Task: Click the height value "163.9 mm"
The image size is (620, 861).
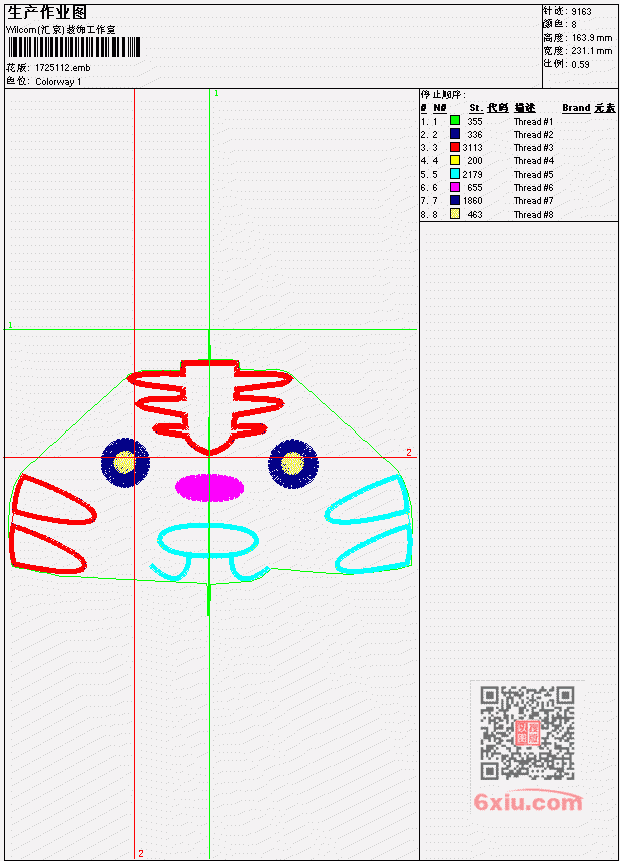Action: [592, 37]
